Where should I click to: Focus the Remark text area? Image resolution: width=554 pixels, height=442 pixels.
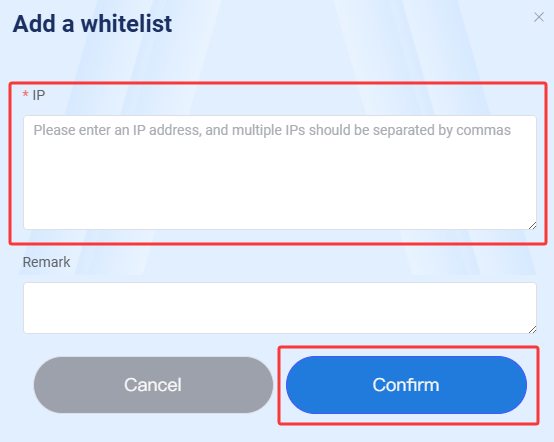click(280, 308)
